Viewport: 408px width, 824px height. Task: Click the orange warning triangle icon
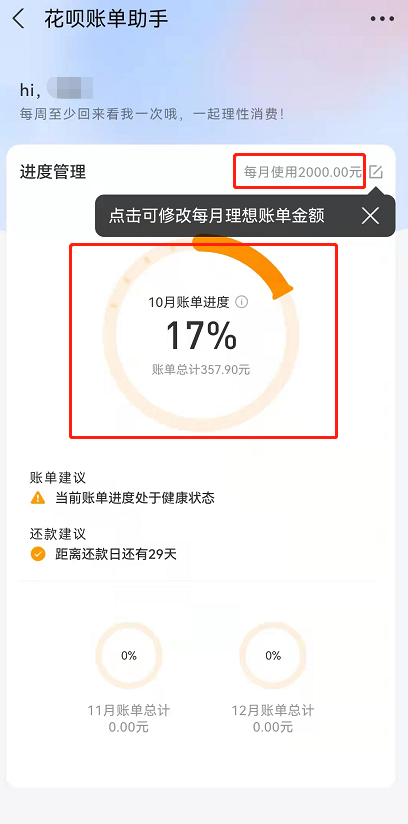coord(38,498)
